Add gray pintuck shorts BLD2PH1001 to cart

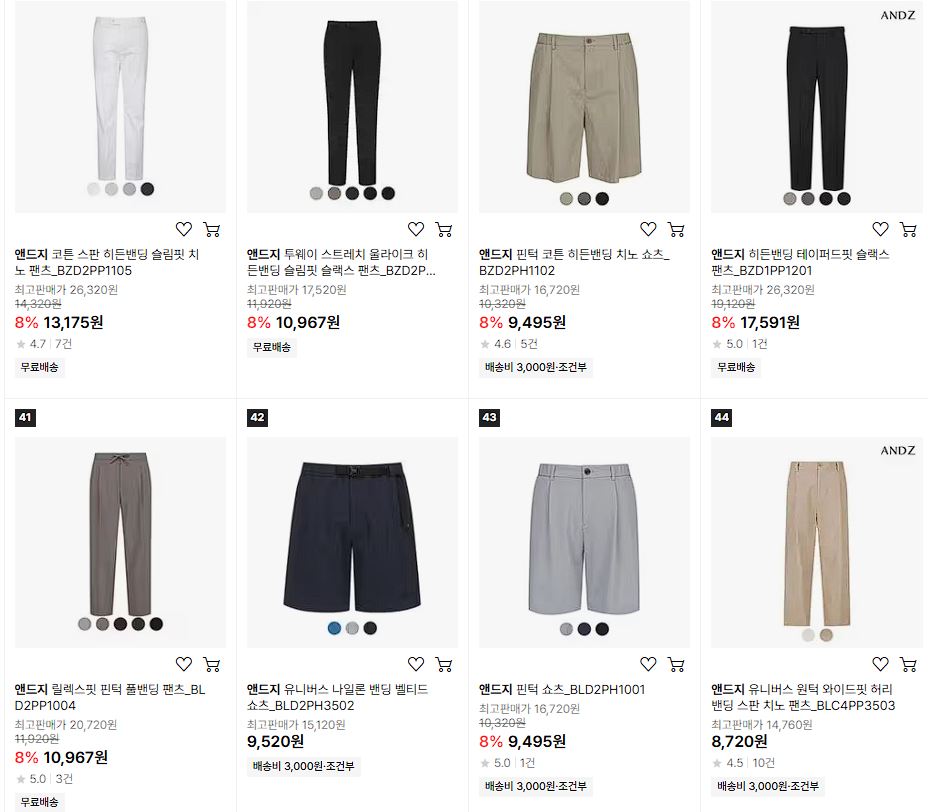coord(676,664)
